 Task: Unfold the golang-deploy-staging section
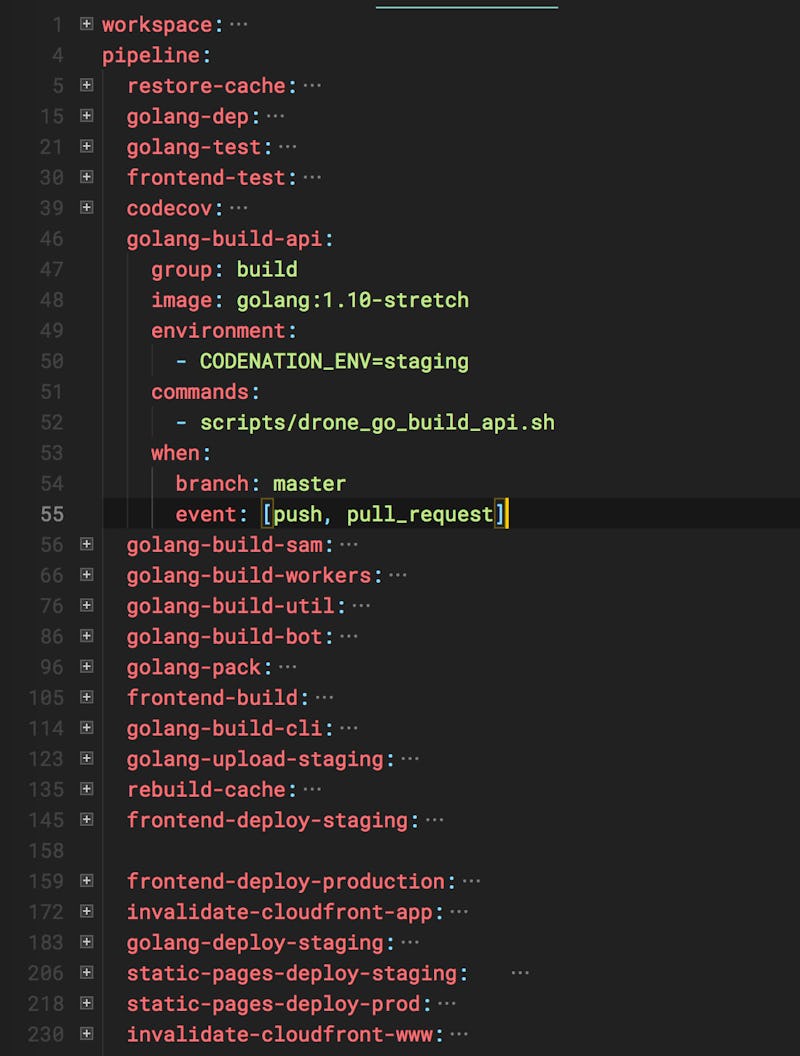pos(86,942)
